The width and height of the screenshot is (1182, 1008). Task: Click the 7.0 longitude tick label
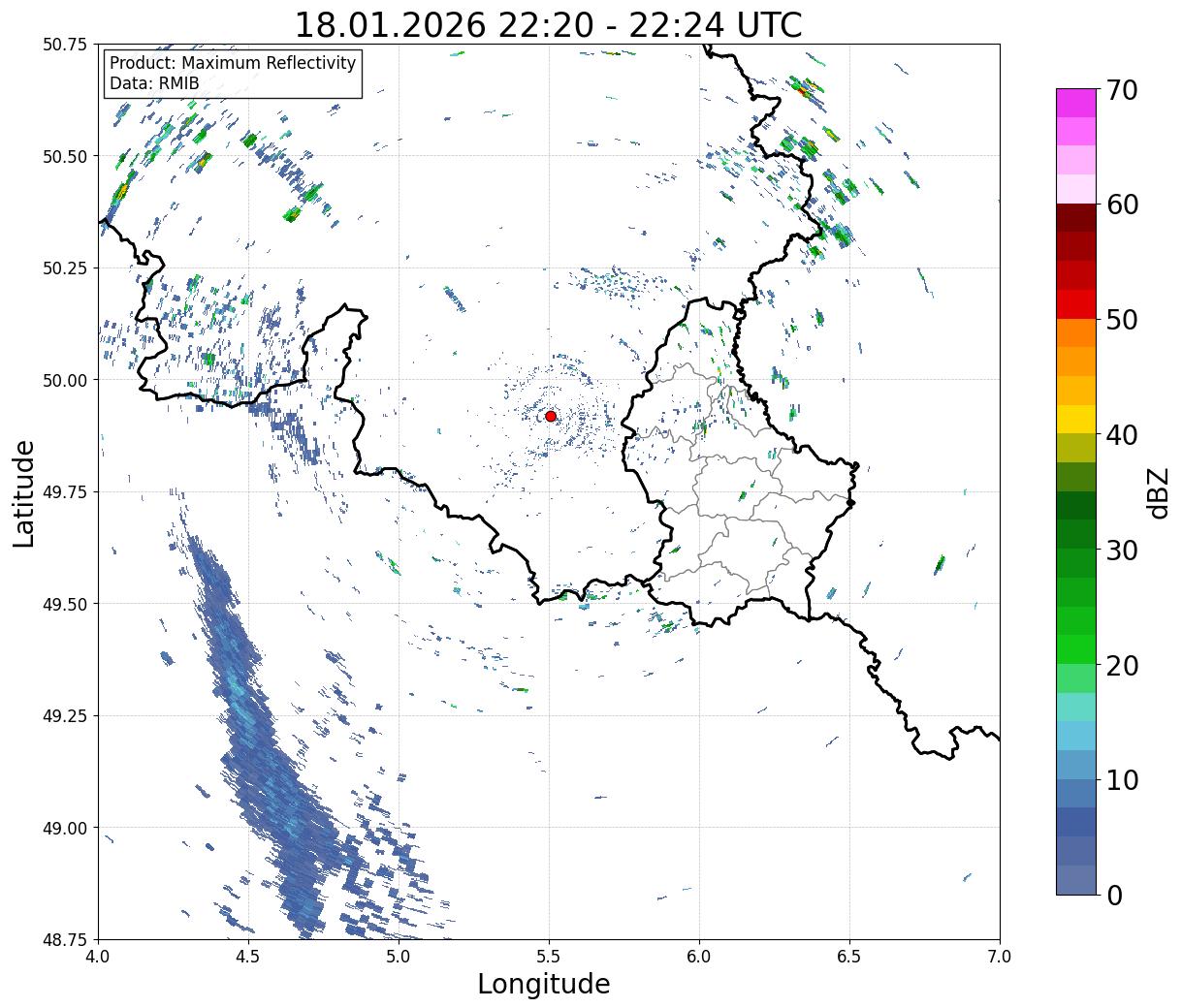click(1000, 957)
